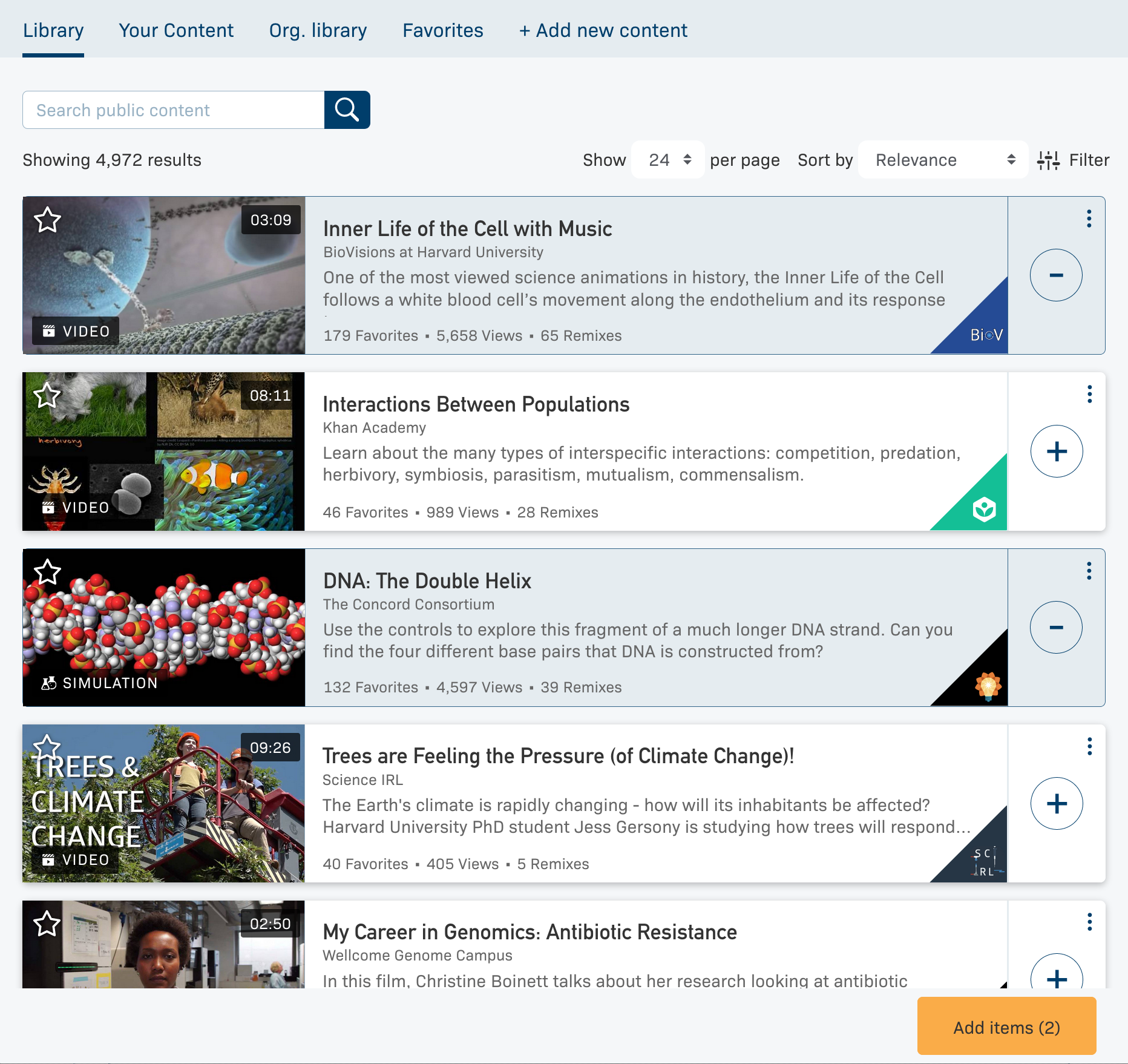Click BioV logo badge on Inner Life card

[986, 335]
